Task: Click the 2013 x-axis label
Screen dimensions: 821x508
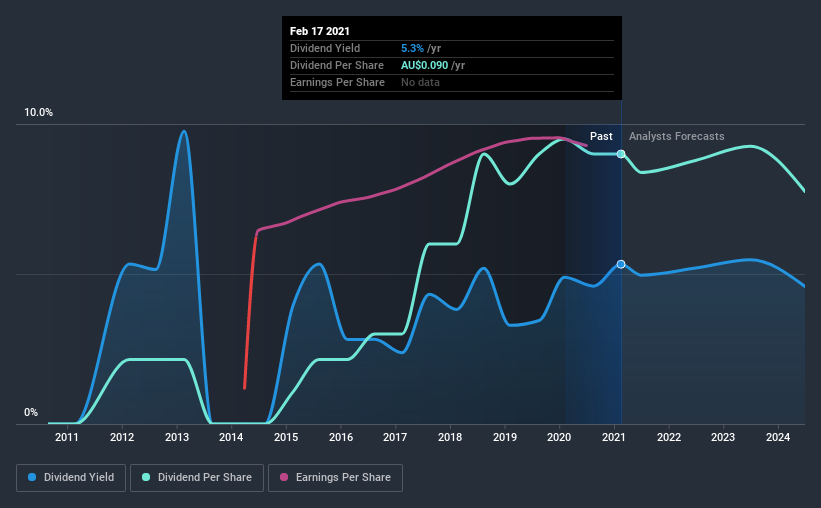Action: (177, 437)
